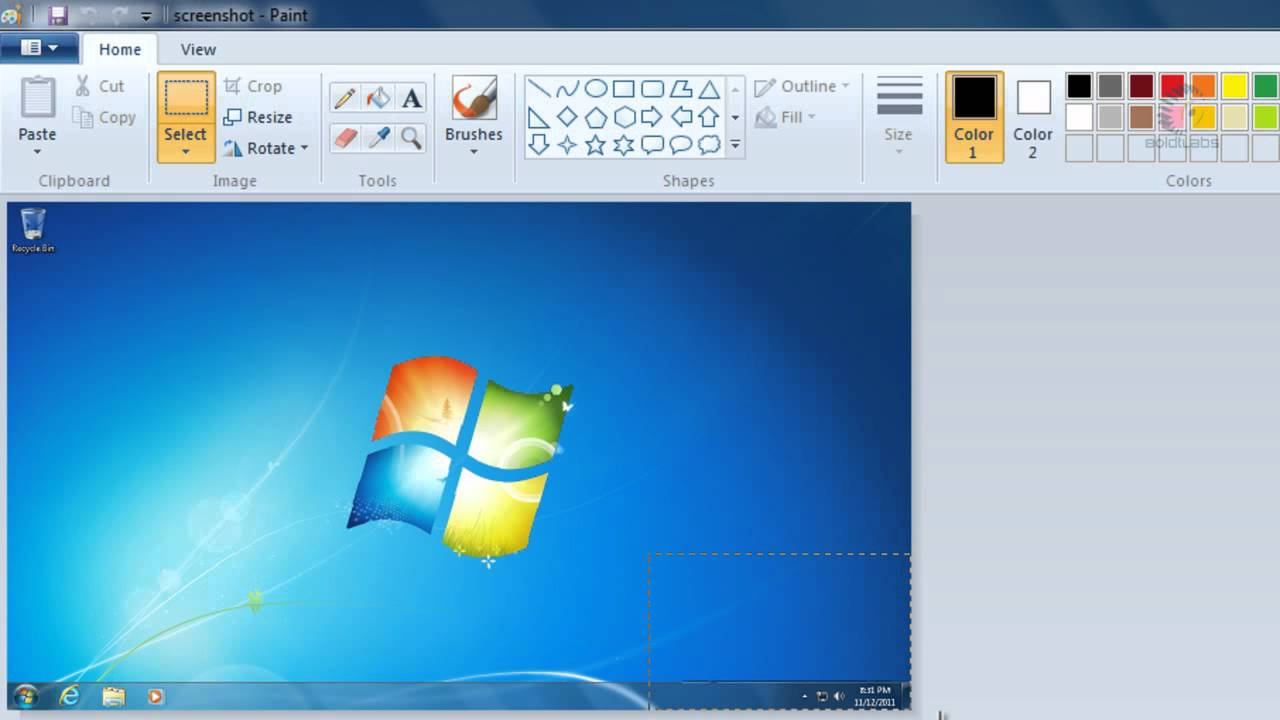This screenshot has height=720, width=1280.
Task: Select the Eraser tool
Action: pos(345,137)
